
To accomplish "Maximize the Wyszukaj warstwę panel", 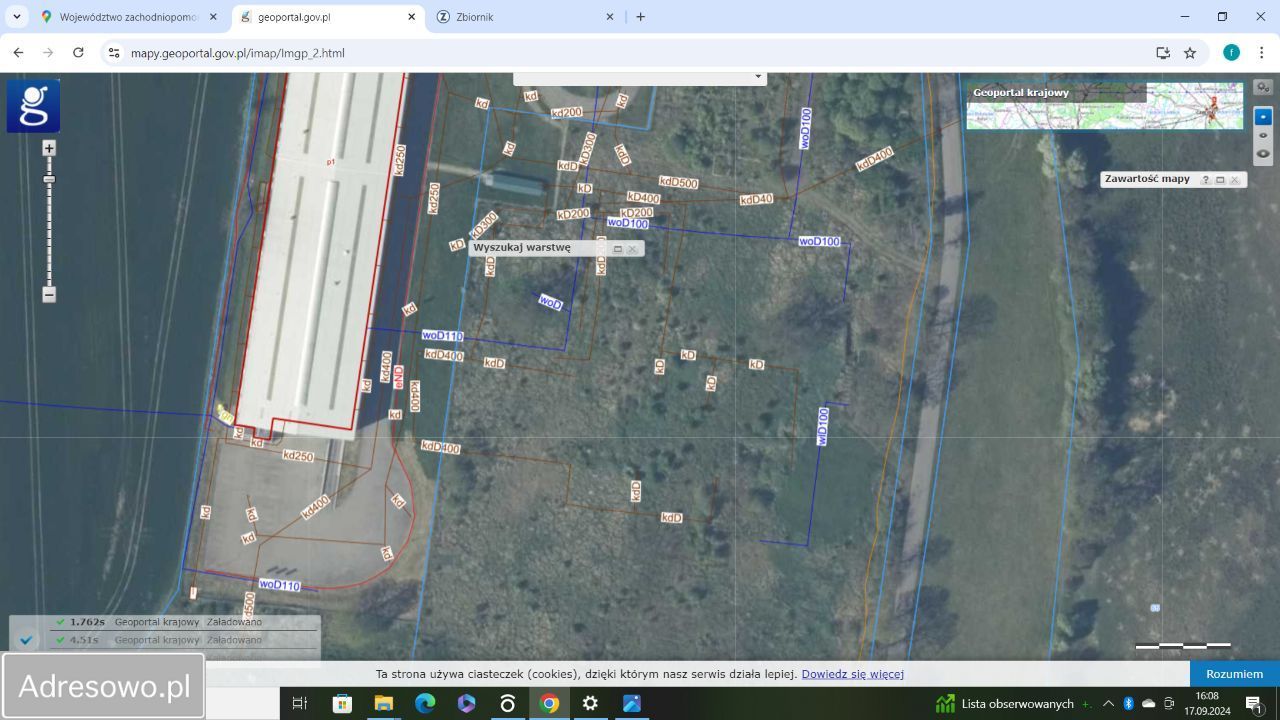I will point(617,249).
